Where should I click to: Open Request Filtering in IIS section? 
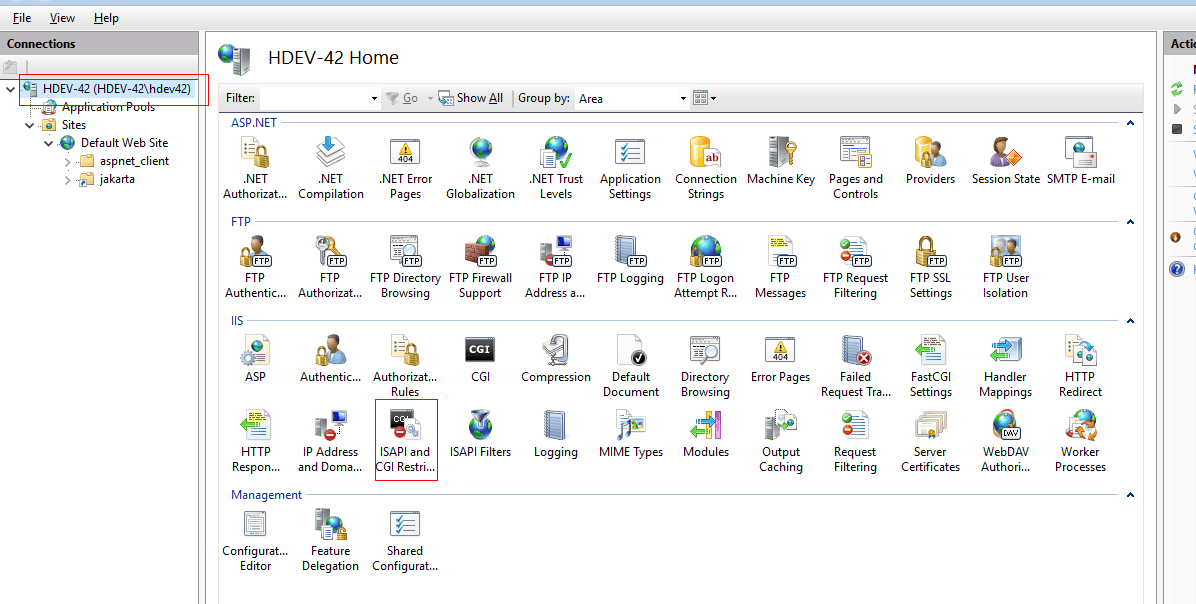pyautogui.click(x=855, y=441)
